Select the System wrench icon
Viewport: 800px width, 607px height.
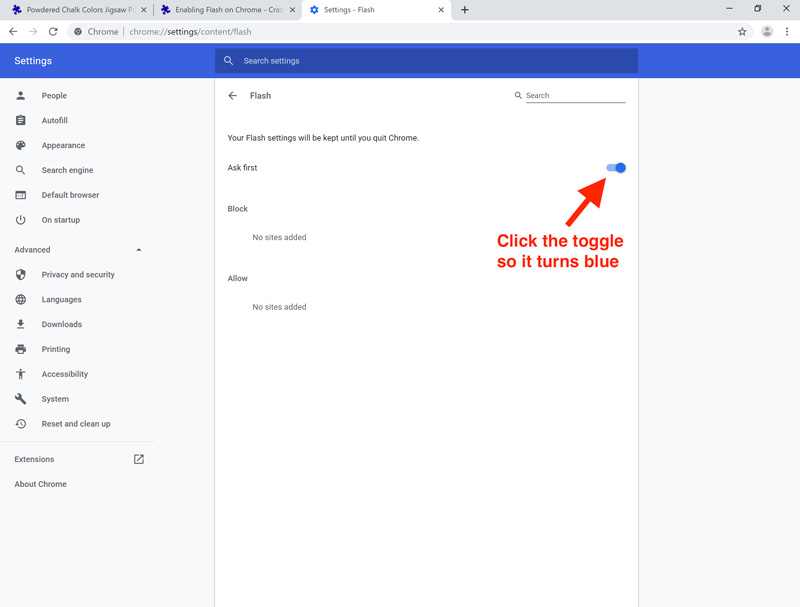pos(21,398)
